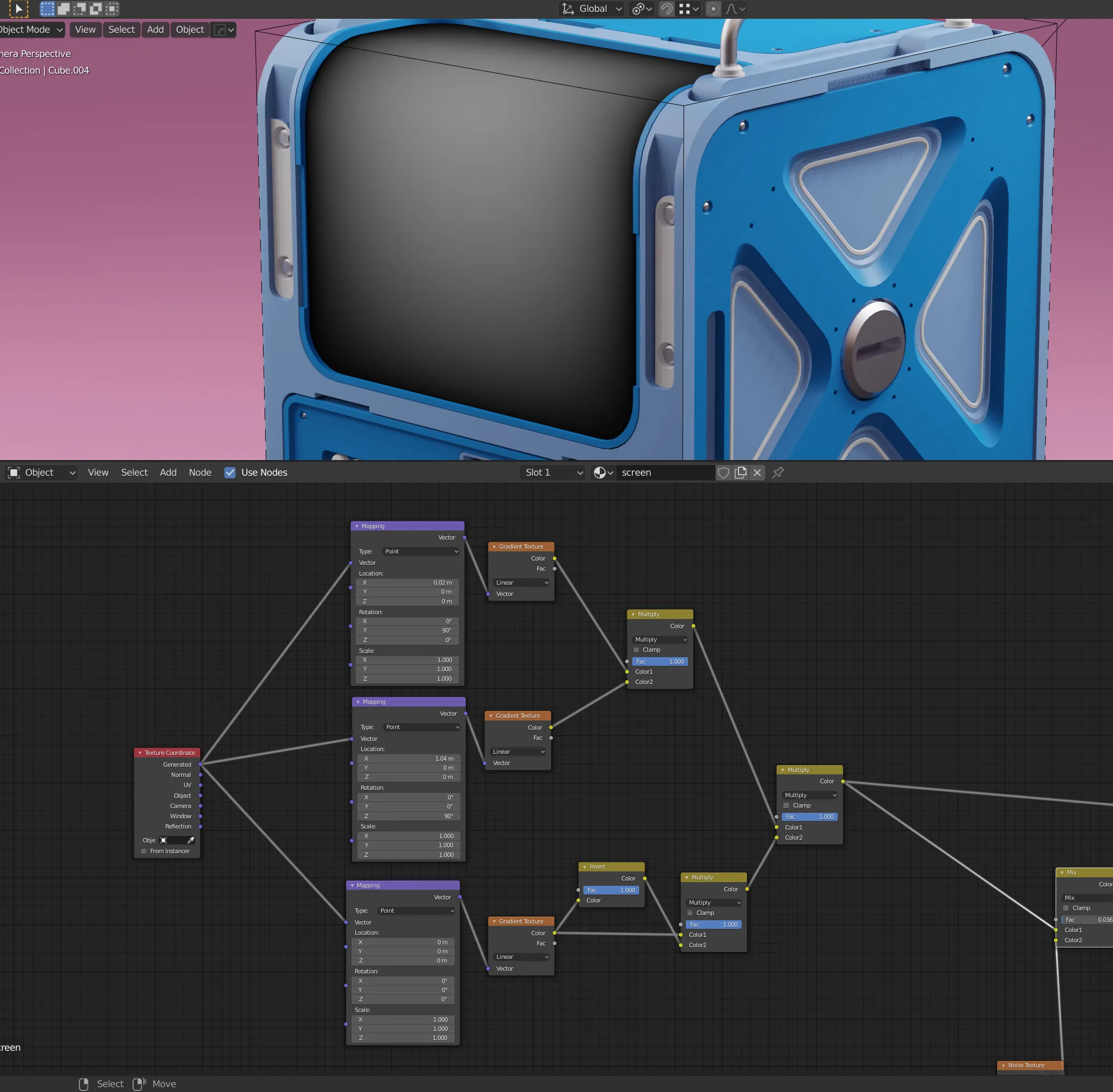Set selection mode to new selection
The image size is (1113, 1092).
[47, 9]
